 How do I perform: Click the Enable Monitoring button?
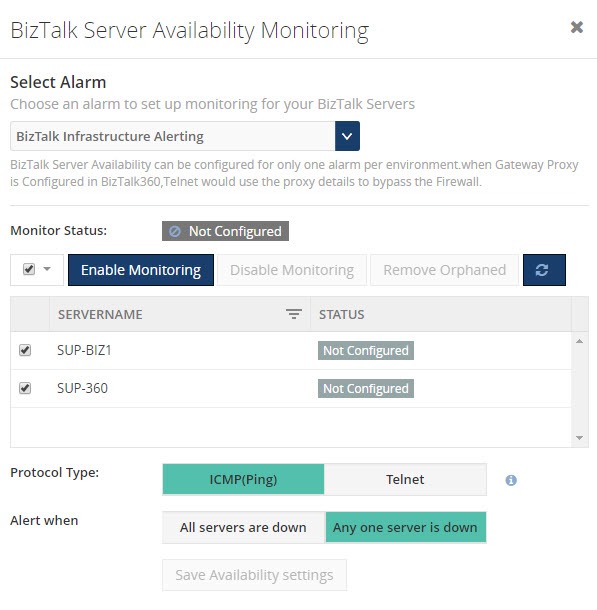141,270
